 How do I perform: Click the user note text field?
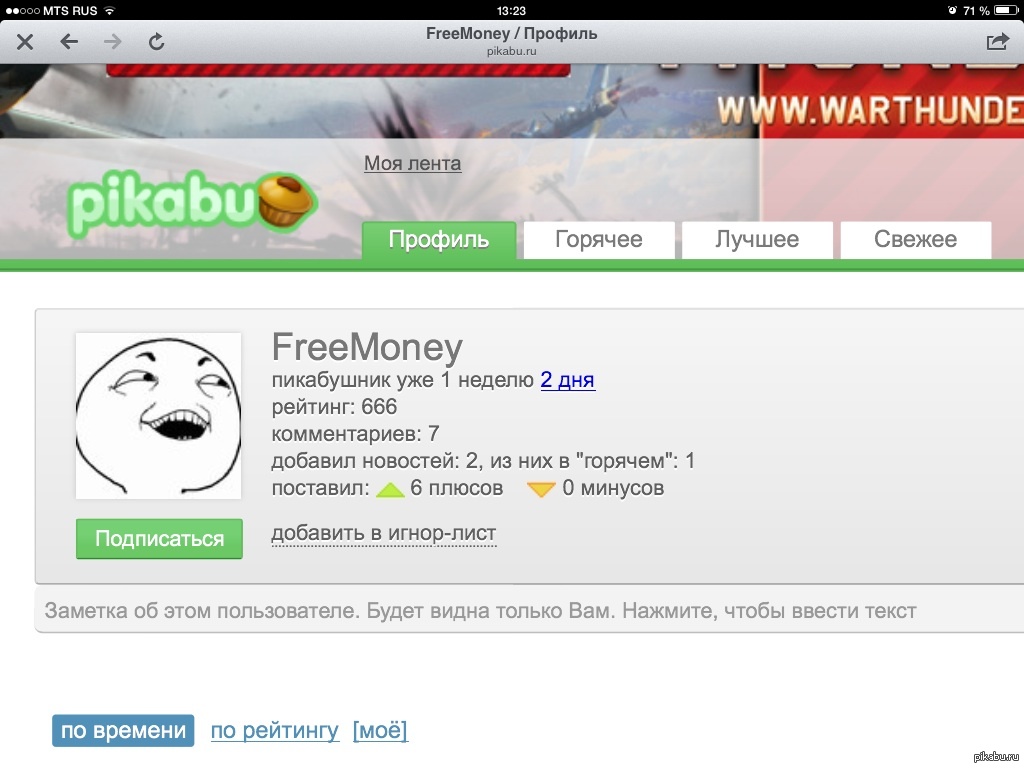tap(529, 611)
